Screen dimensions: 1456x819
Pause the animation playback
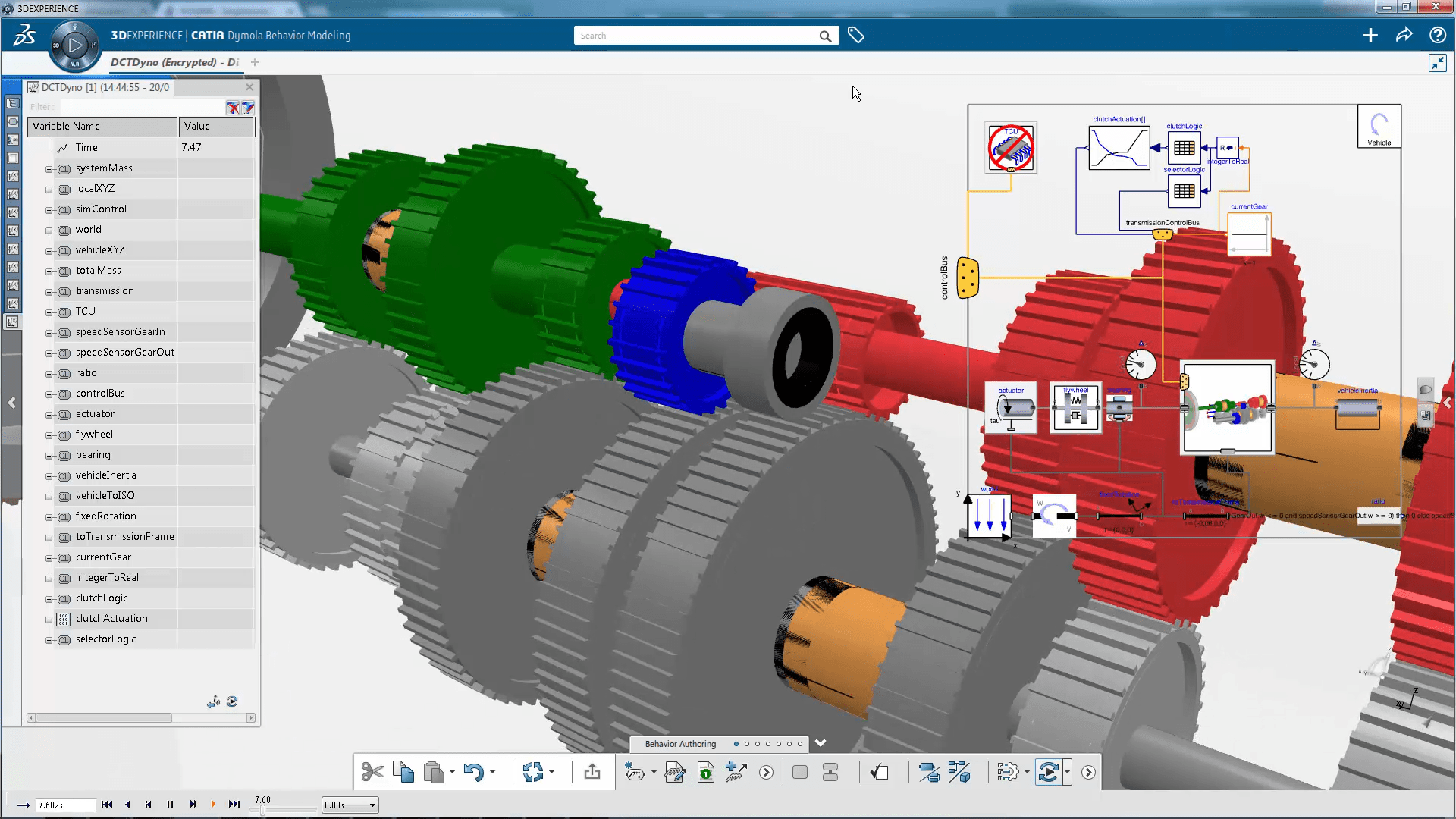(x=170, y=805)
